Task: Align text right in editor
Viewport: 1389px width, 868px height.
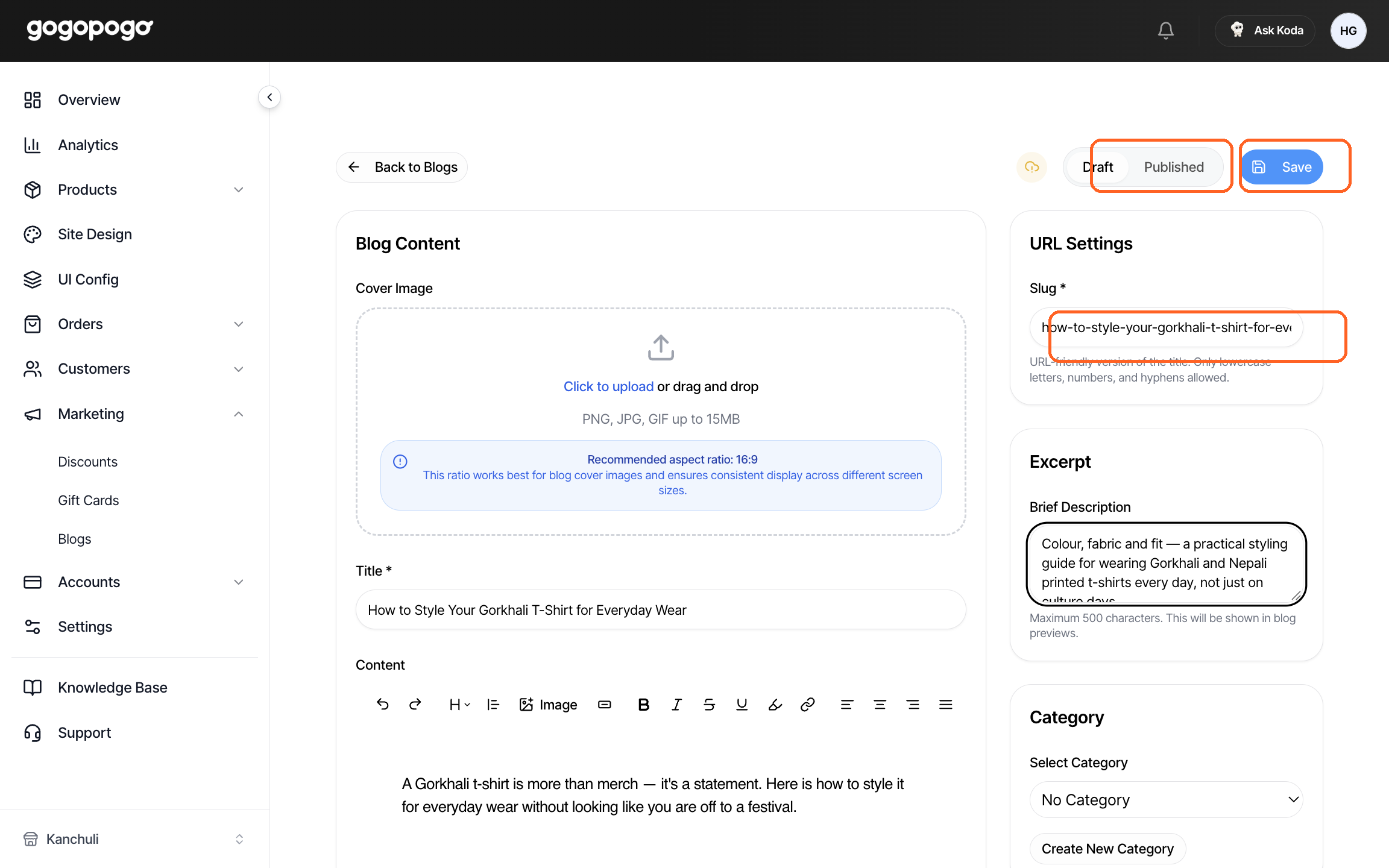Action: (x=913, y=704)
